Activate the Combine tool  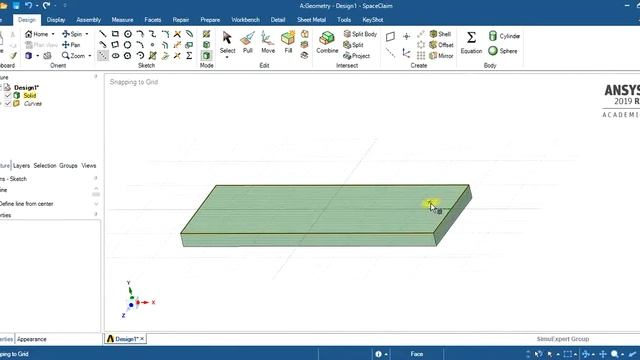tap(327, 42)
